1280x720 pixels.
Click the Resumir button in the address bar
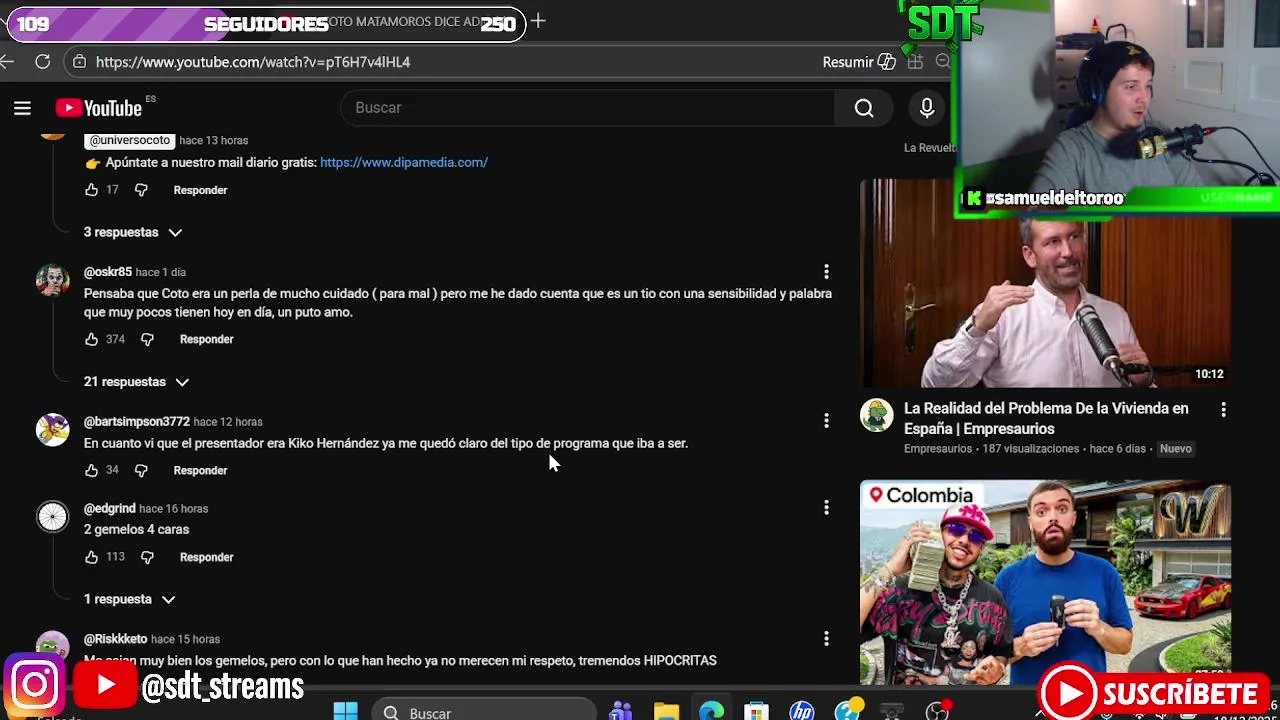click(x=859, y=62)
